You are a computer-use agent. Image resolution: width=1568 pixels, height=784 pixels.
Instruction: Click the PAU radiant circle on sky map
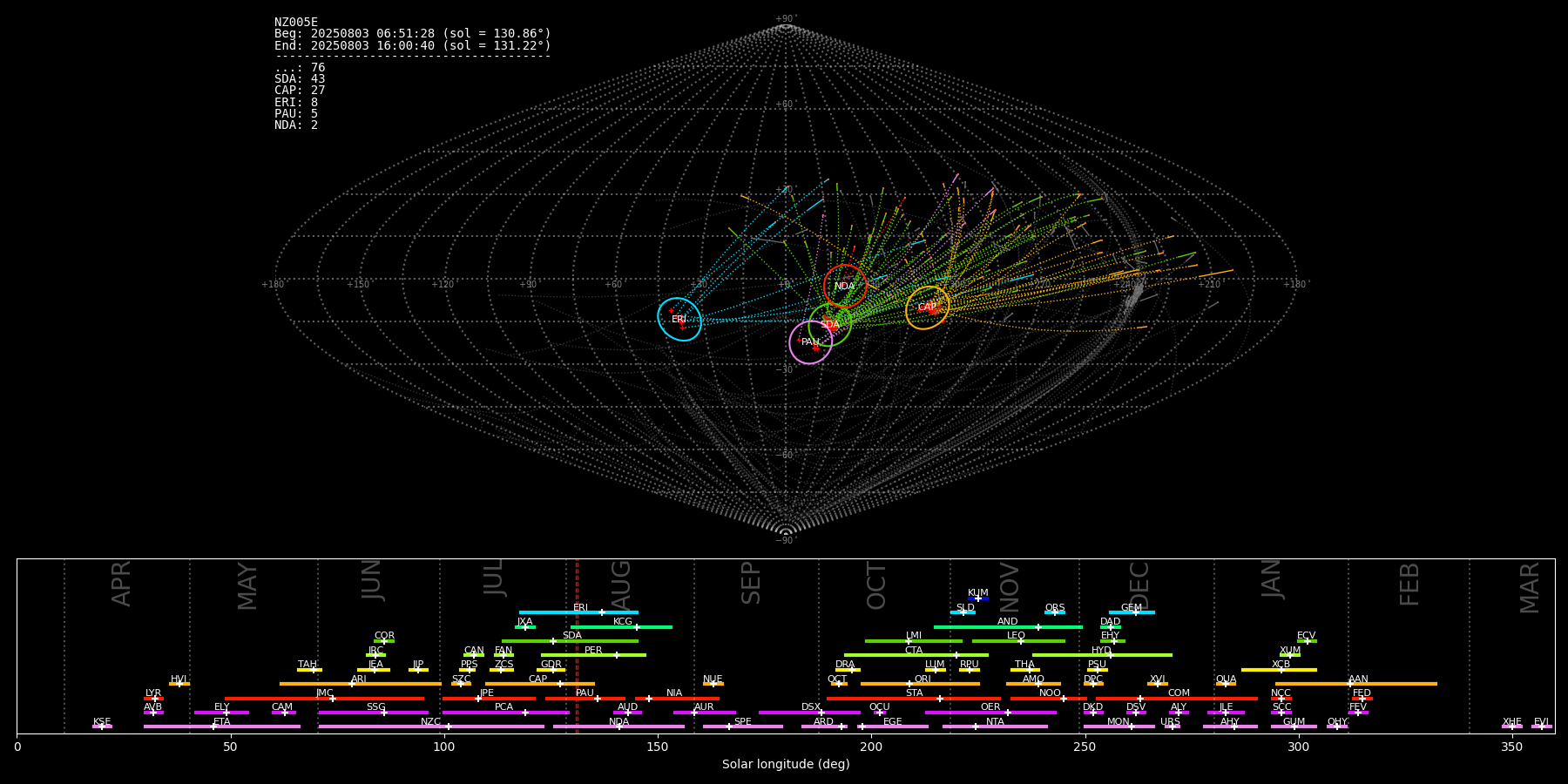[811, 342]
